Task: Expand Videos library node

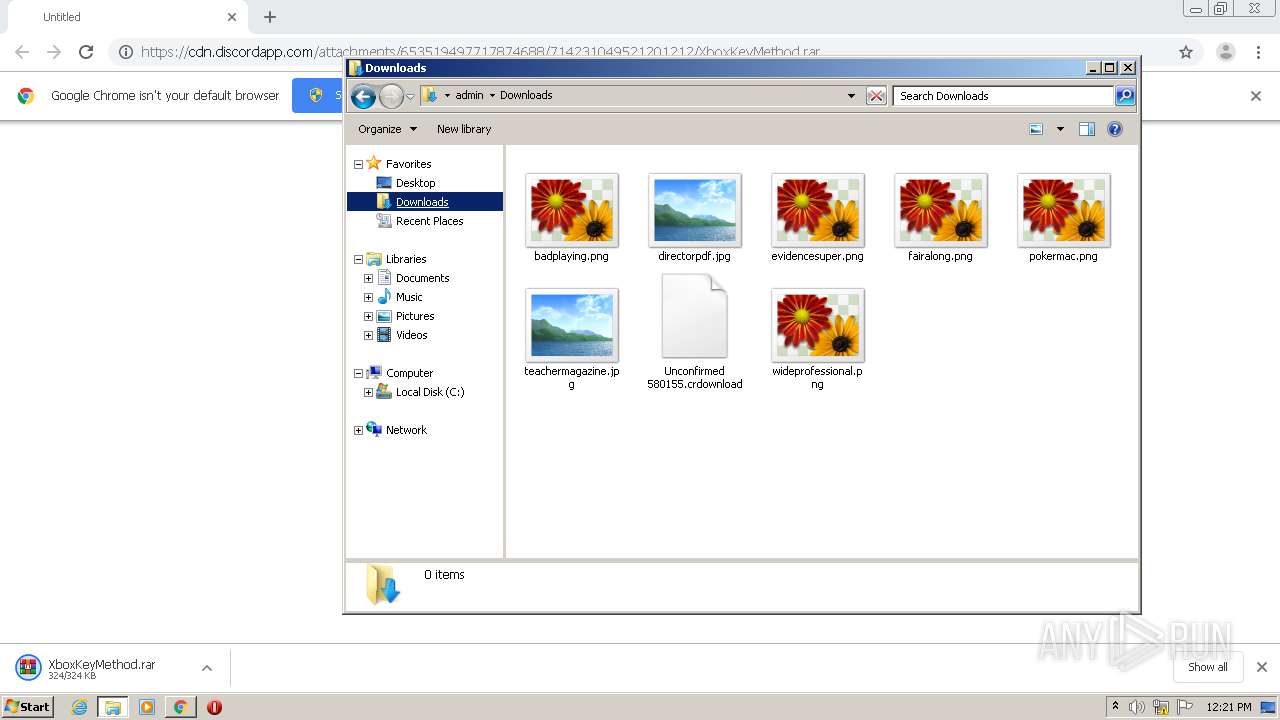Action: tap(368, 335)
